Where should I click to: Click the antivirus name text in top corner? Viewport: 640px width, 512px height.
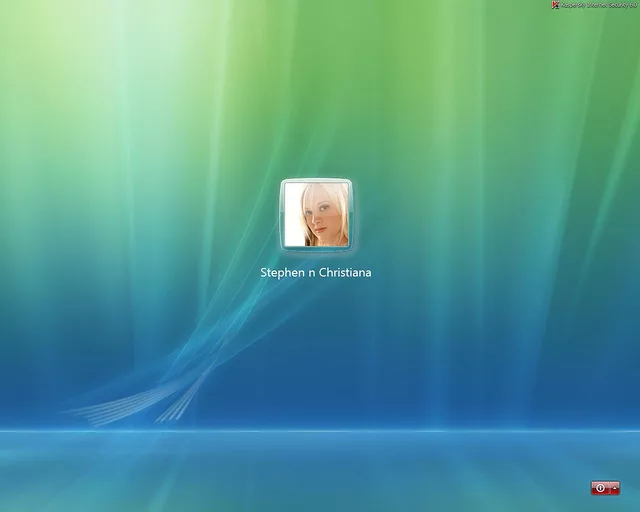click(599, 5)
